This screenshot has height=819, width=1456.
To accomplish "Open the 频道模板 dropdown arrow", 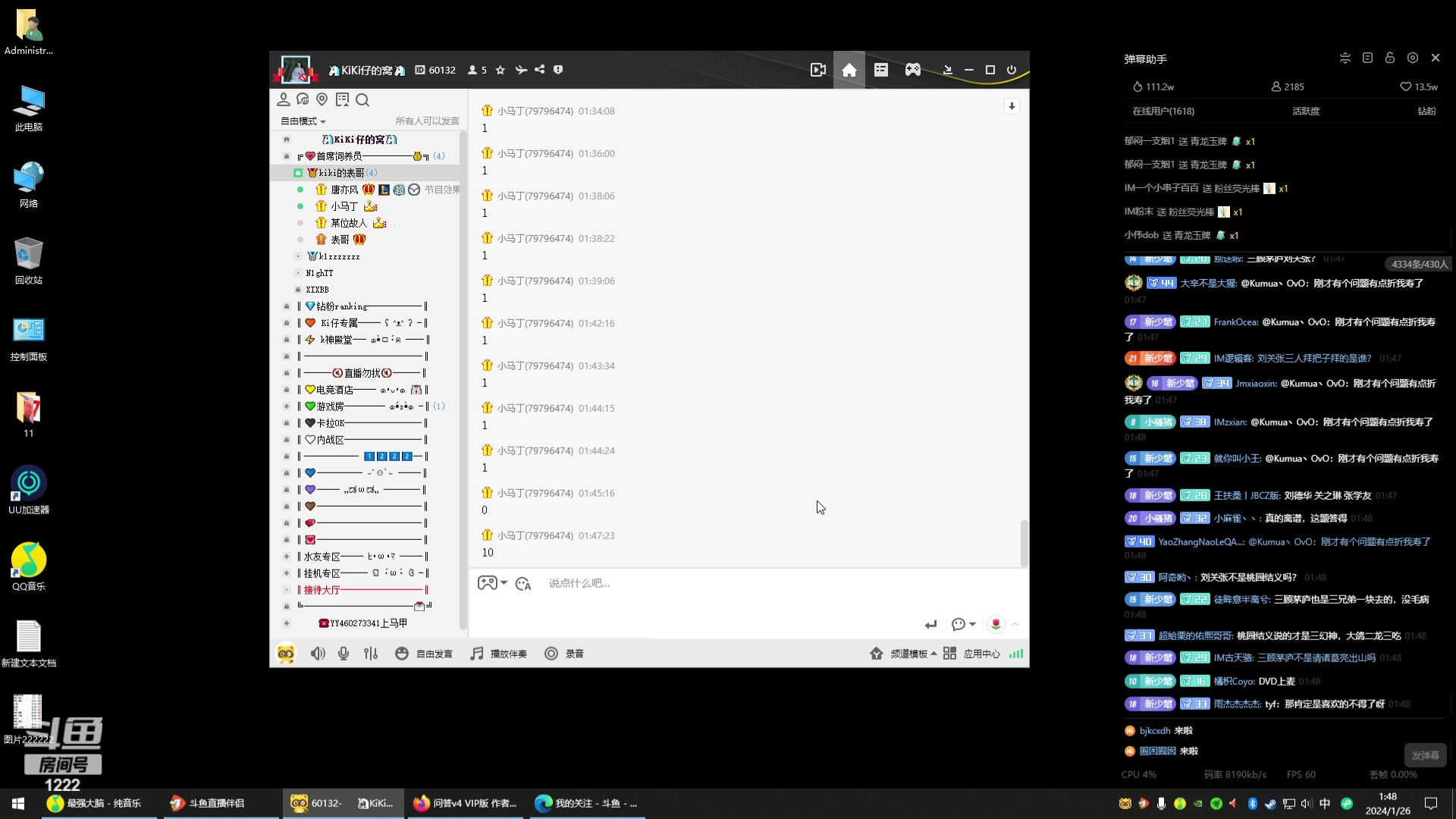I will [x=934, y=654].
